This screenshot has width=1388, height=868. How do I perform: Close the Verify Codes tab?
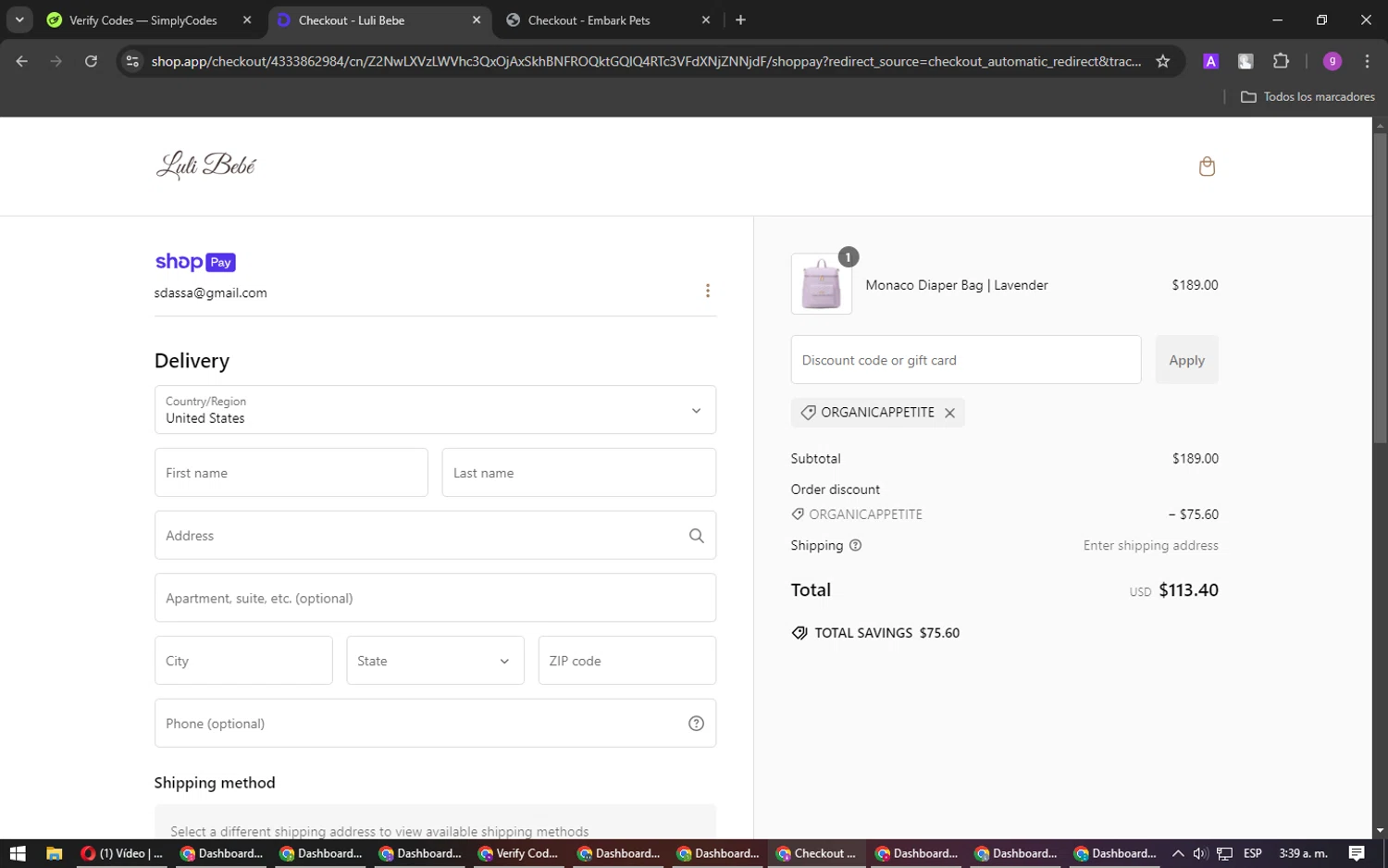[247, 20]
